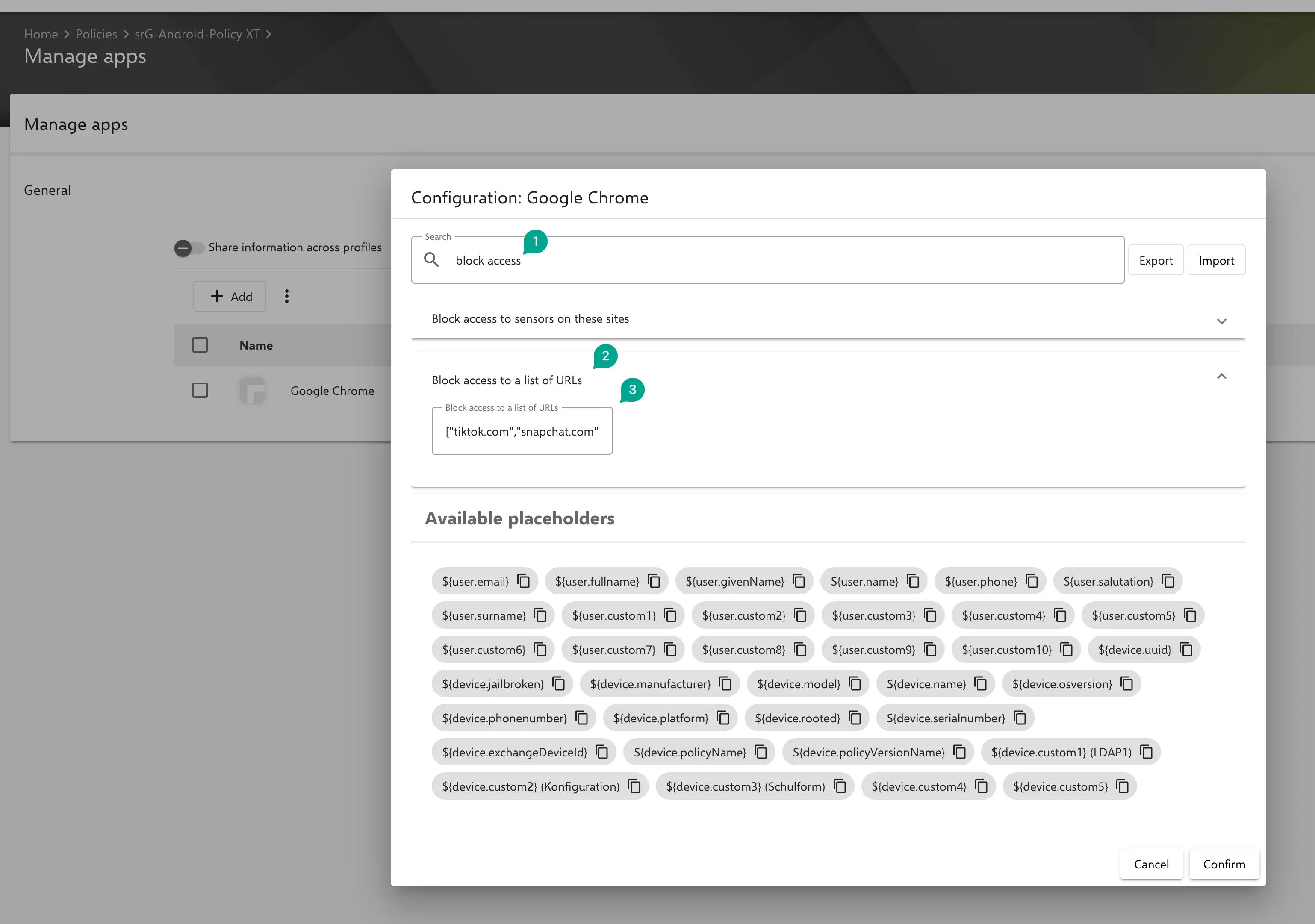Screen dimensions: 1315x924
Task: Confirm the Google Chrome configuration
Action: coord(1224,864)
